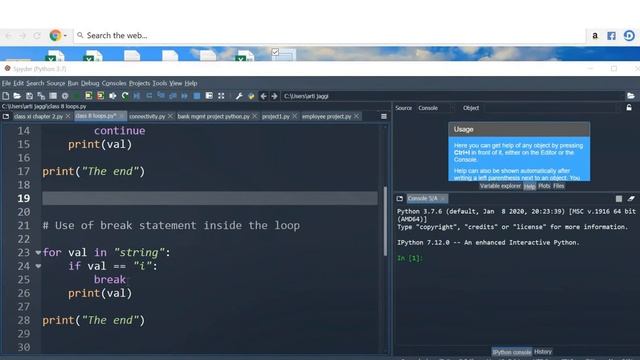Open the Run menu
640x360 pixels.
coord(73,83)
